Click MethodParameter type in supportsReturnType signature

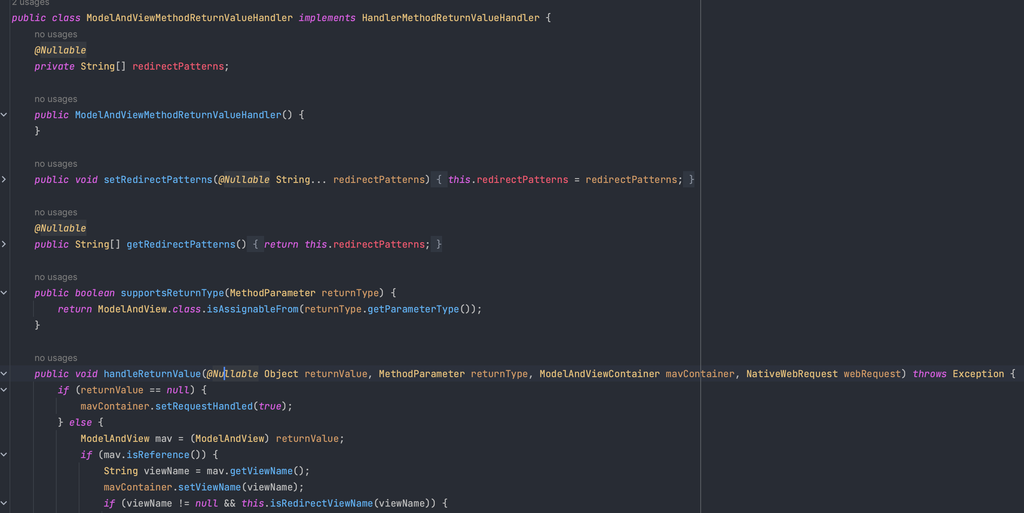(272, 293)
